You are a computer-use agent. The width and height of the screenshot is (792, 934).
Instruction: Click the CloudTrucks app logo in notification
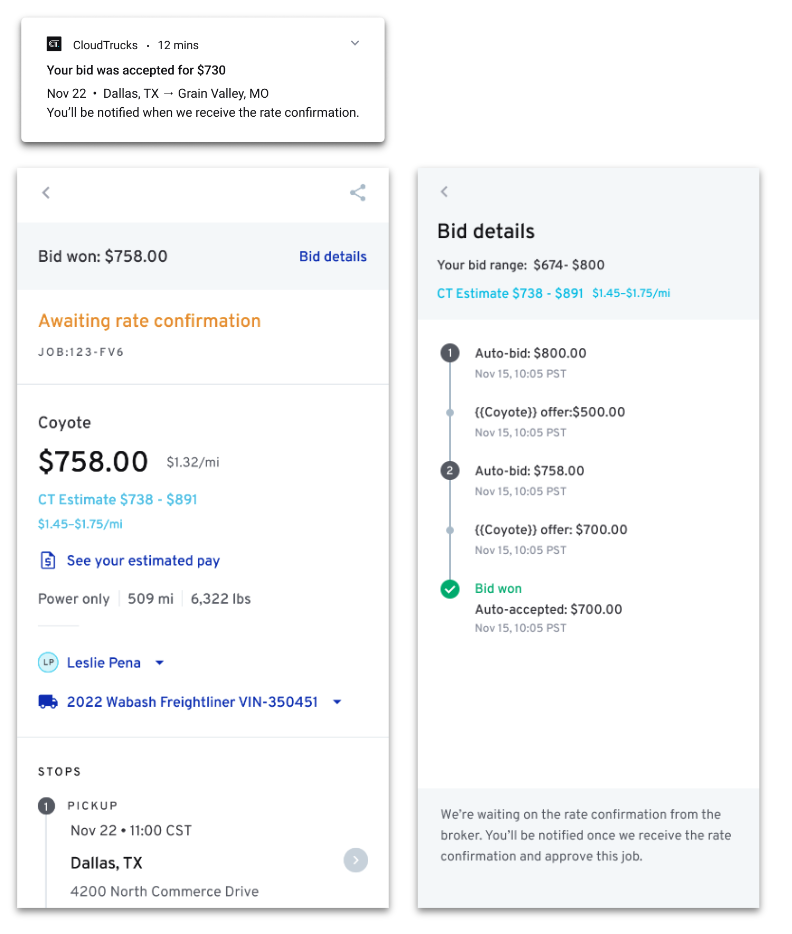click(x=54, y=43)
